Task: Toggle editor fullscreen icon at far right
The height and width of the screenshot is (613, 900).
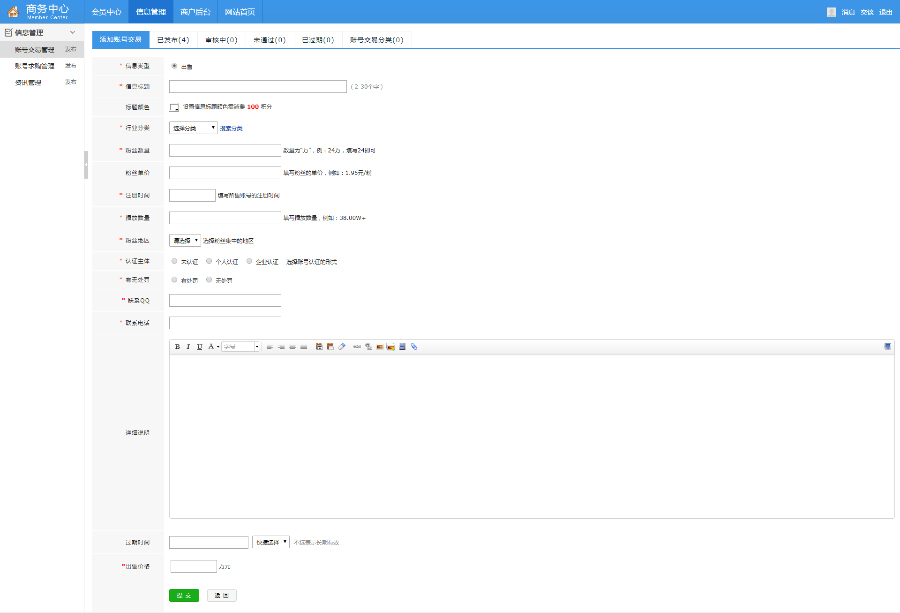Action: coord(887,347)
